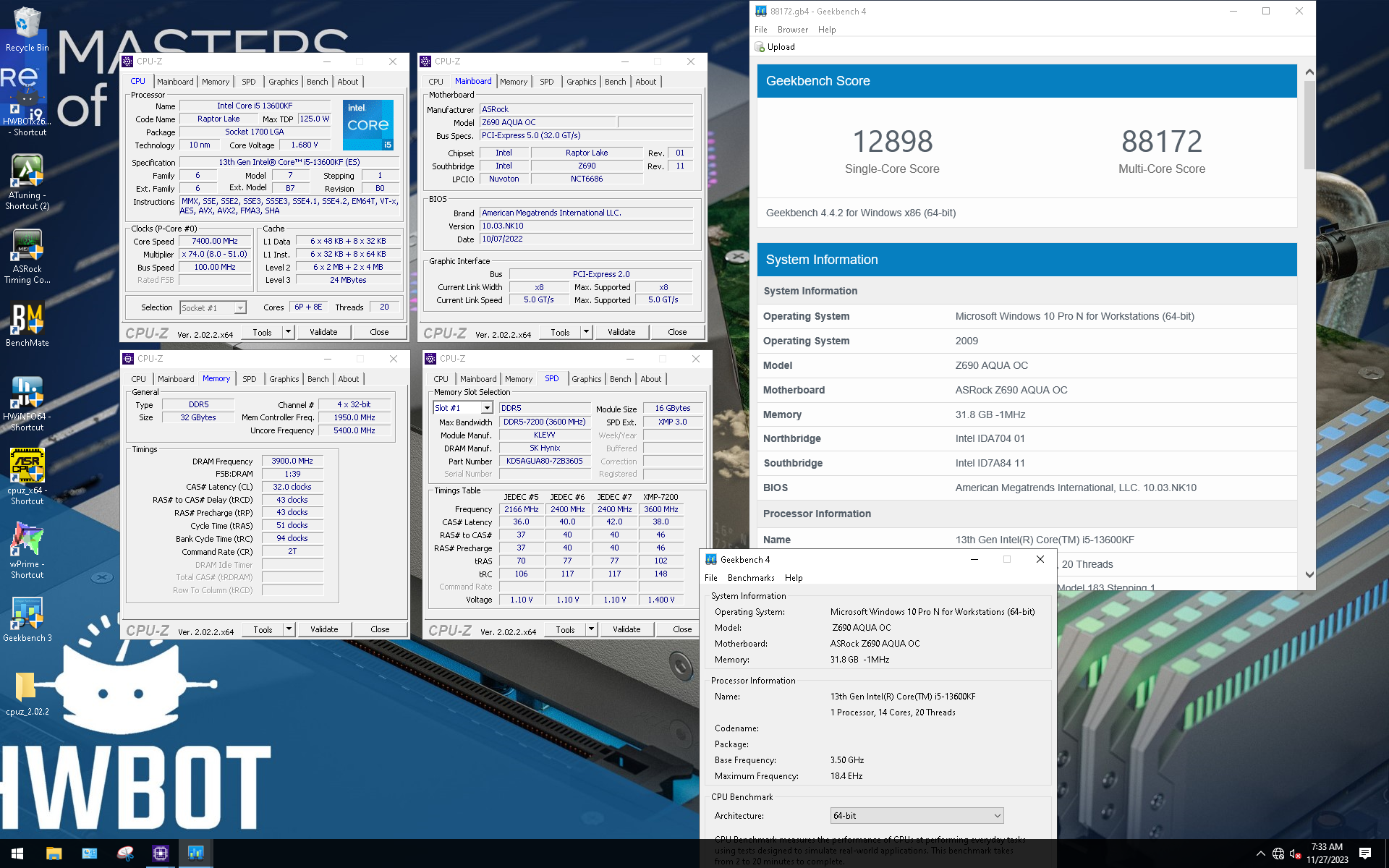Image resolution: width=1389 pixels, height=868 pixels.
Task: Expand Tools arrow in Memory window
Action: pyautogui.click(x=289, y=629)
